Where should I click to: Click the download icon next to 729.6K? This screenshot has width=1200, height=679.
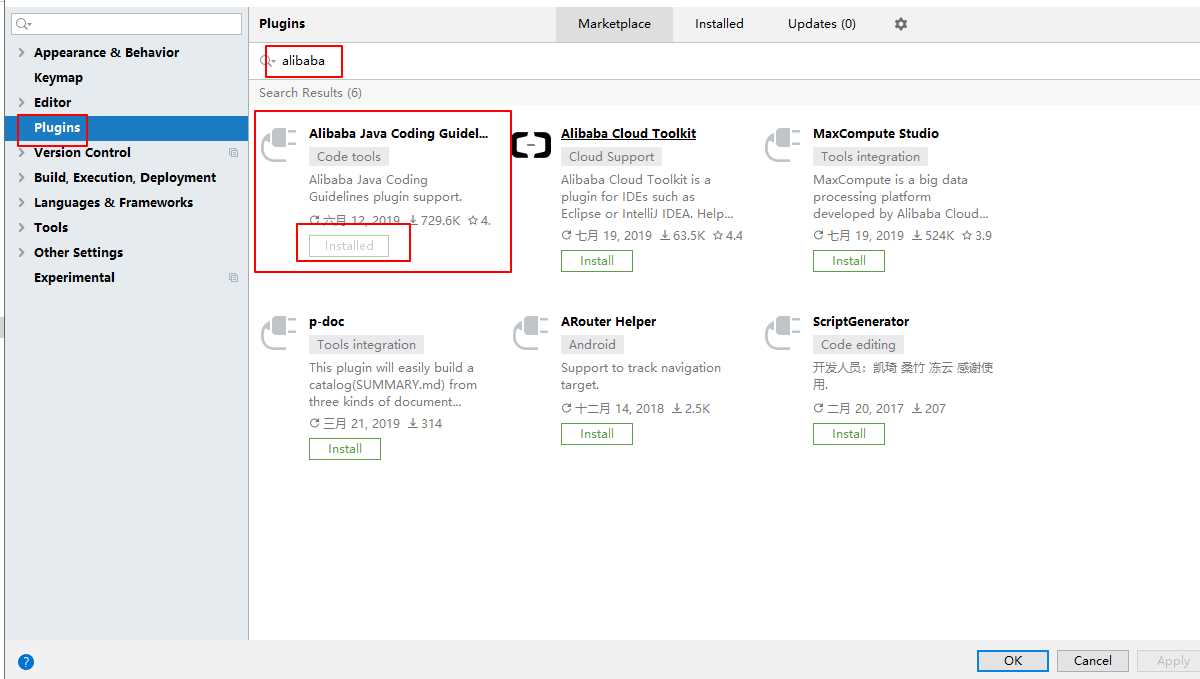(414, 221)
